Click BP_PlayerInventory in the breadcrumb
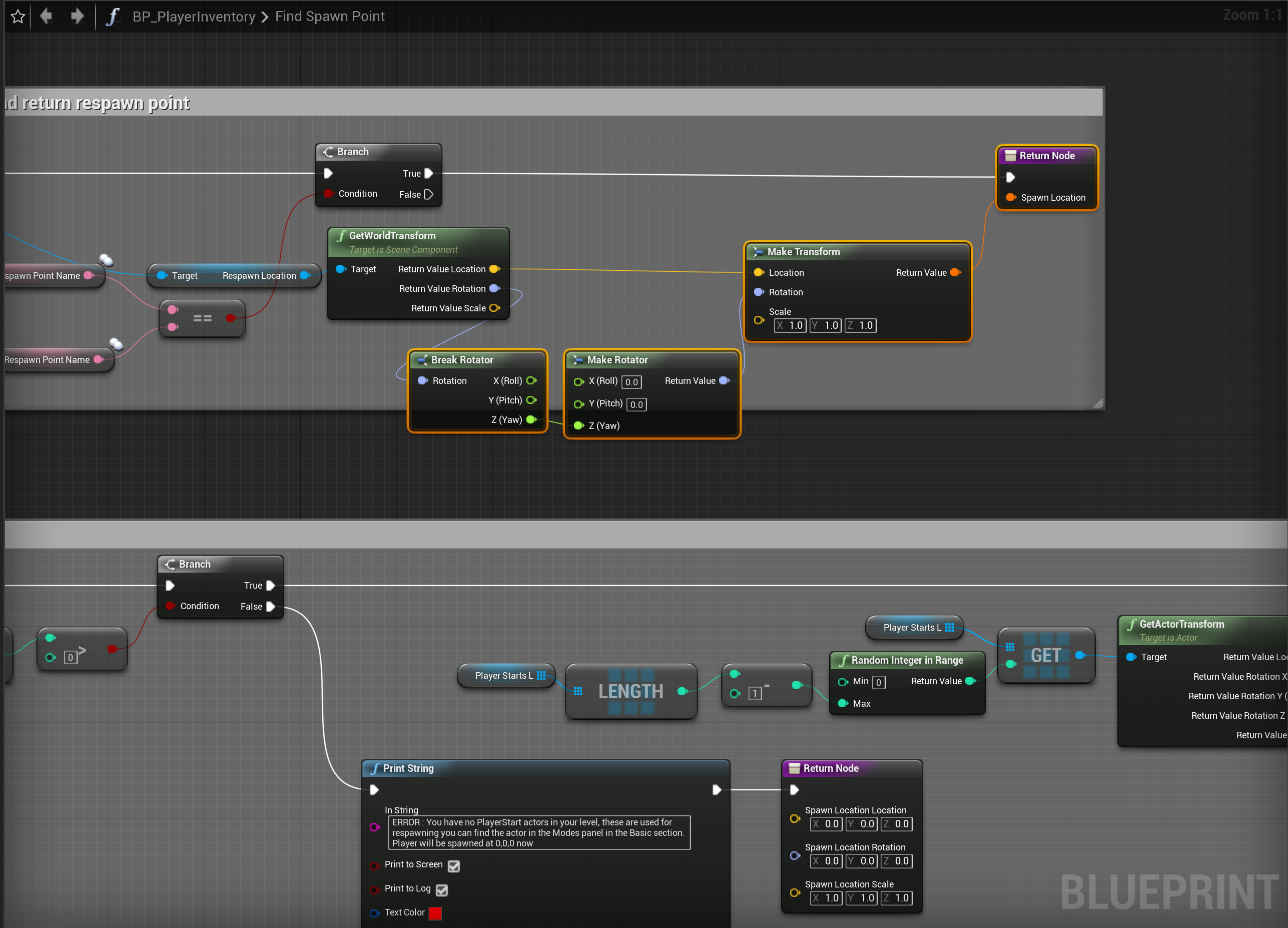 click(194, 17)
